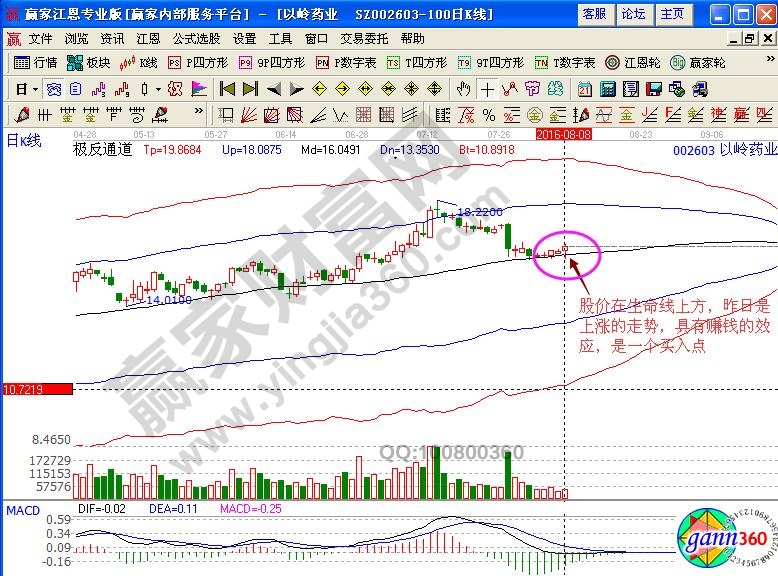Click the MACD indicator label
This screenshot has width=778, height=576.
tap(23, 510)
